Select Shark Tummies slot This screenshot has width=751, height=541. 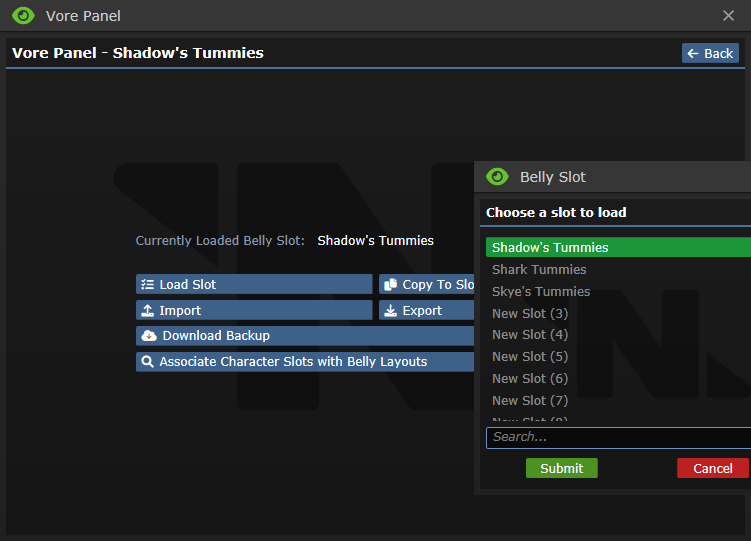coord(618,270)
